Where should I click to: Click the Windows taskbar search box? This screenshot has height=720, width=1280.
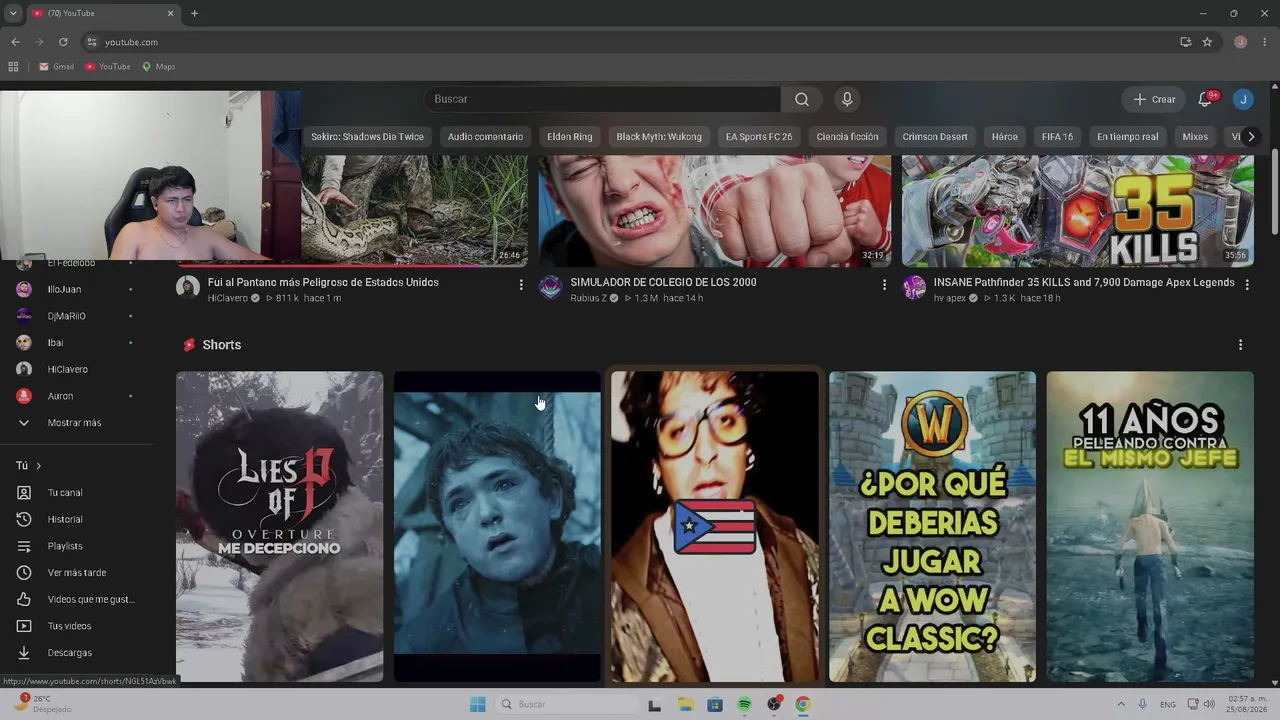tap(567, 705)
